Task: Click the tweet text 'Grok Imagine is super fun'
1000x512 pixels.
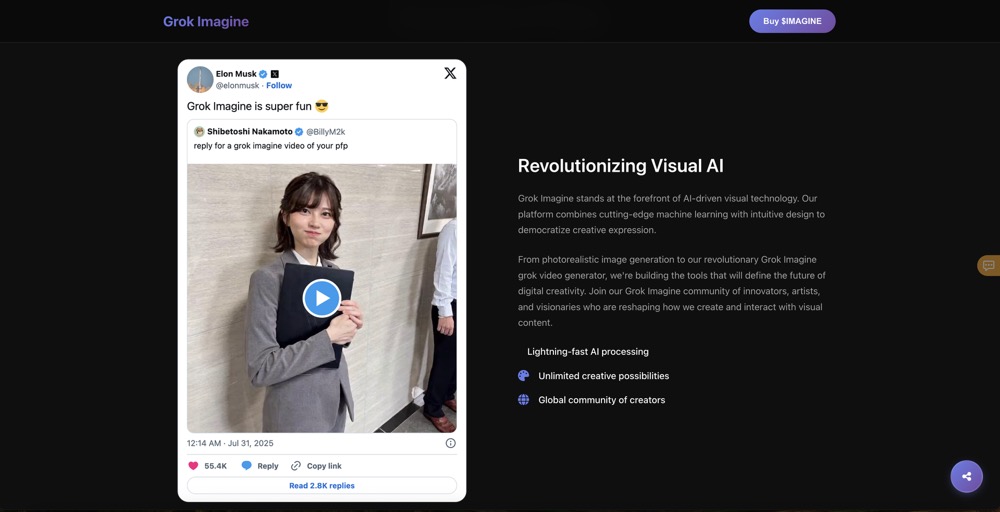Action: (x=249, y=106)
